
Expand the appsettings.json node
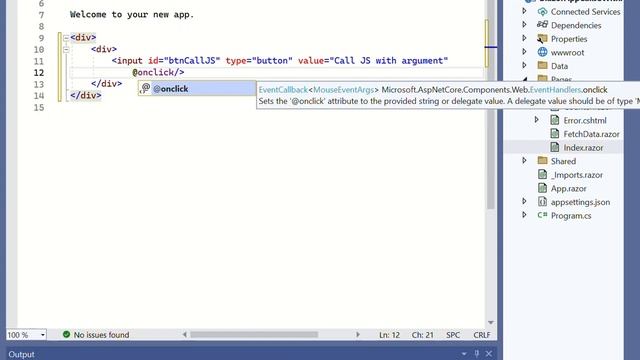click(x=524, y=201)
